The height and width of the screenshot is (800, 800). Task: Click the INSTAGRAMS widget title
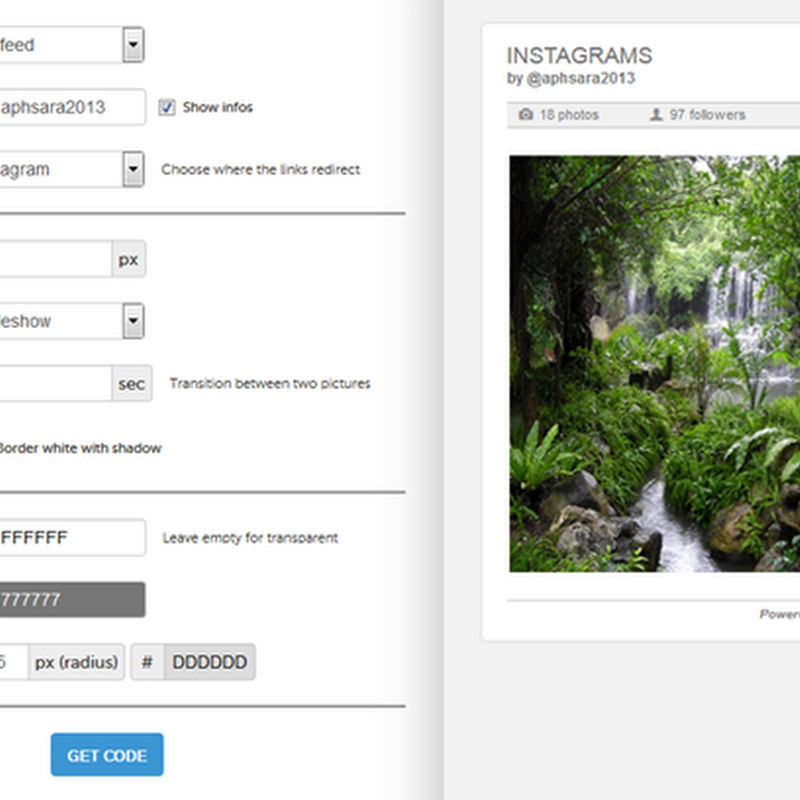coord(579,56)
